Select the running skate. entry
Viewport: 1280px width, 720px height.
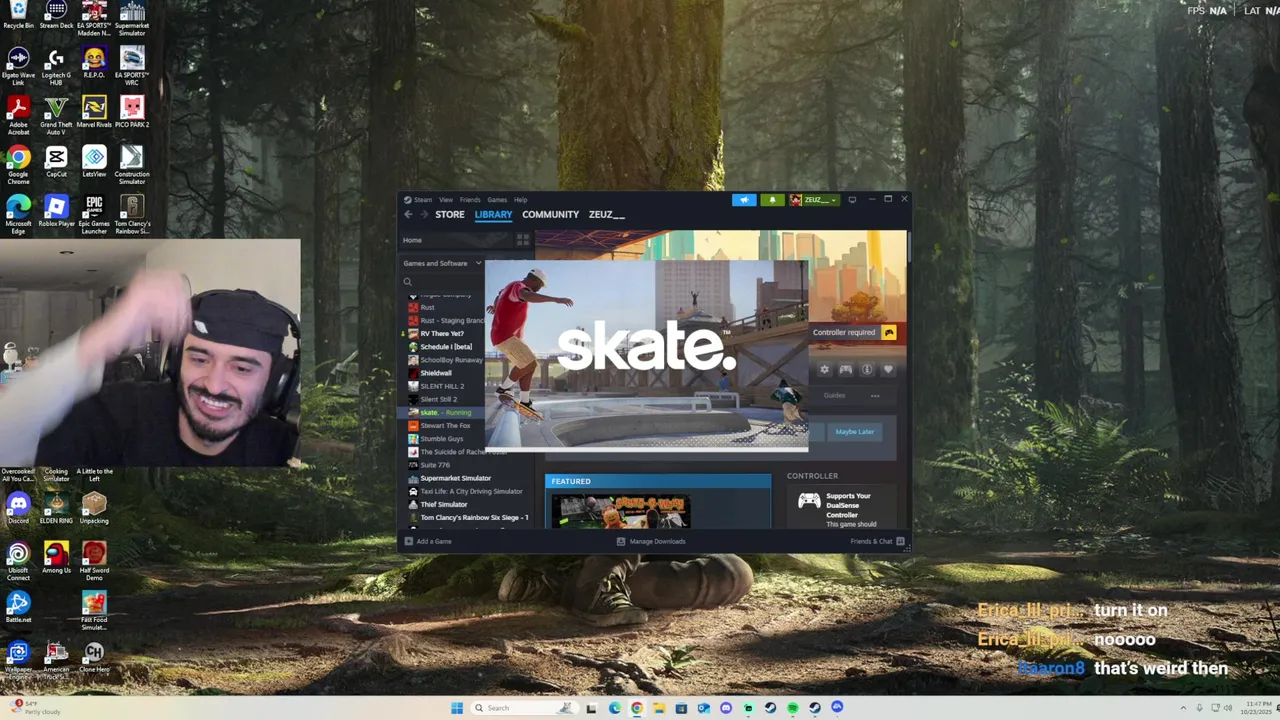click(x=440, y=412)
